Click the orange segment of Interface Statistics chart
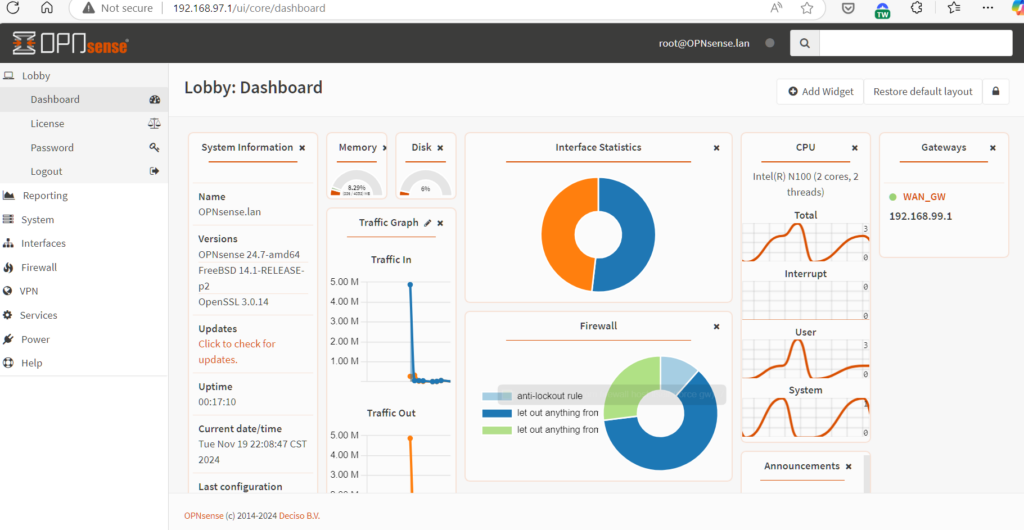Viewport: 1024px width, 530px height. coord(556,232)
